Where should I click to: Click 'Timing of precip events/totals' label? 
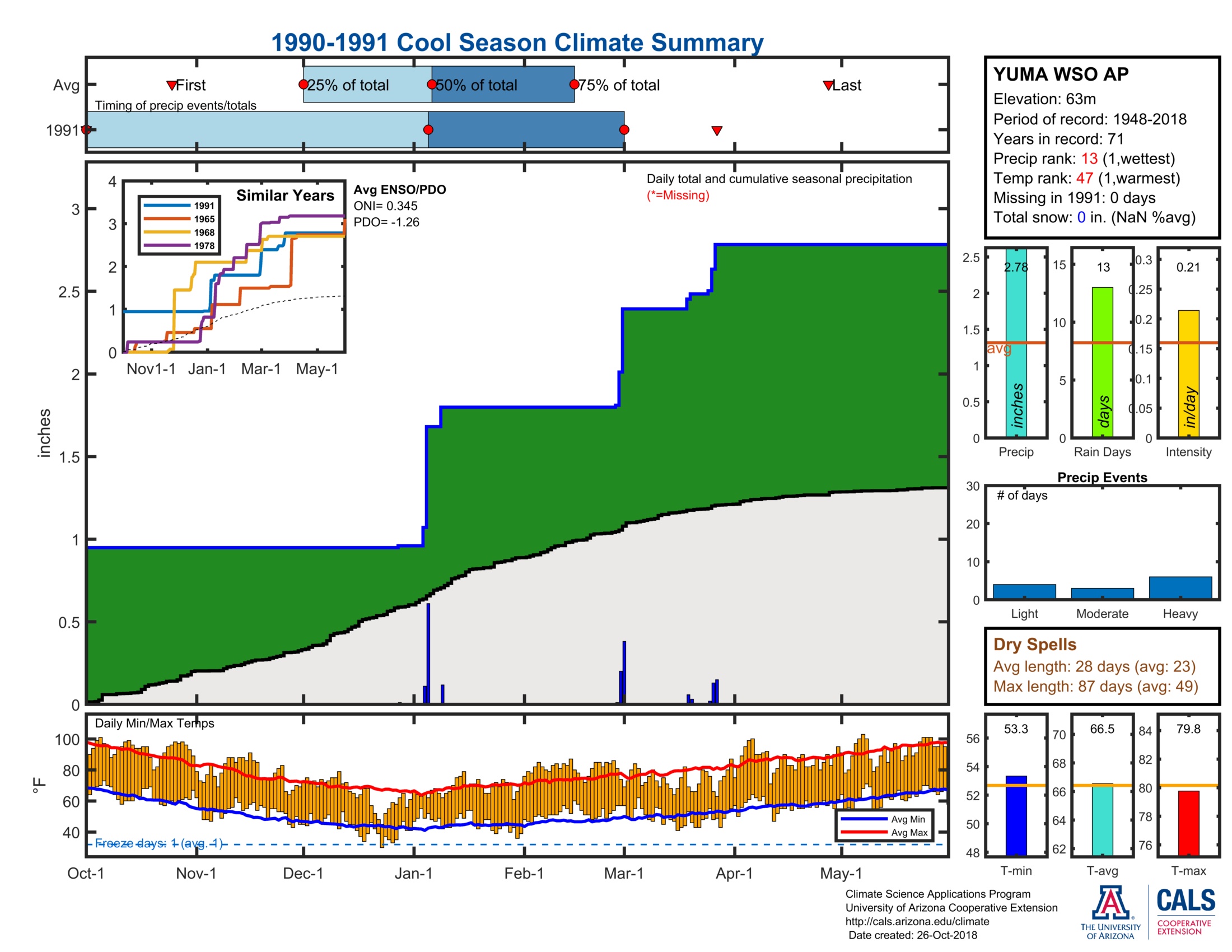point(175,105)
